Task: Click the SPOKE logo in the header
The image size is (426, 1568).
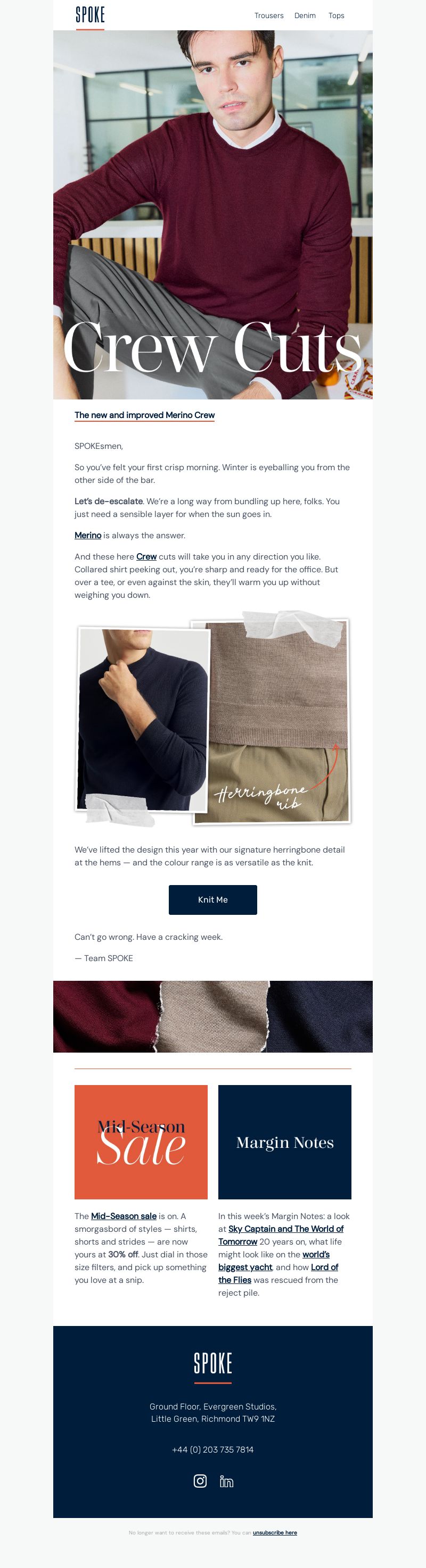Action: pyautogui.click(x=90, y=16)
